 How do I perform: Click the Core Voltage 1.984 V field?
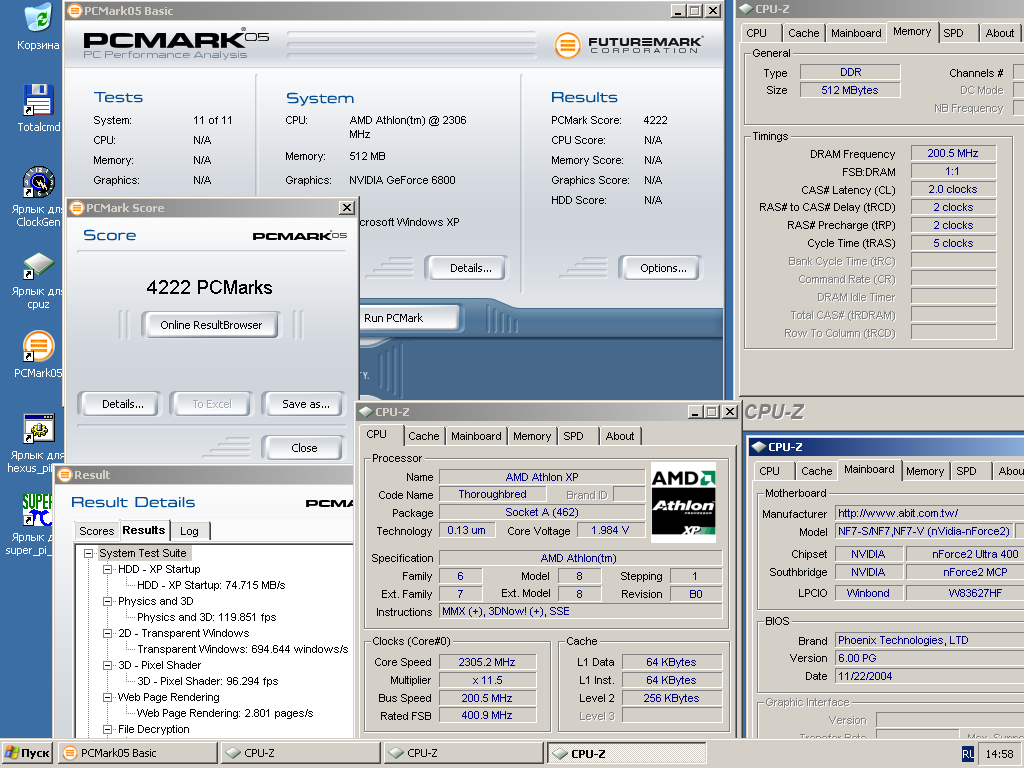pos(610,530)
